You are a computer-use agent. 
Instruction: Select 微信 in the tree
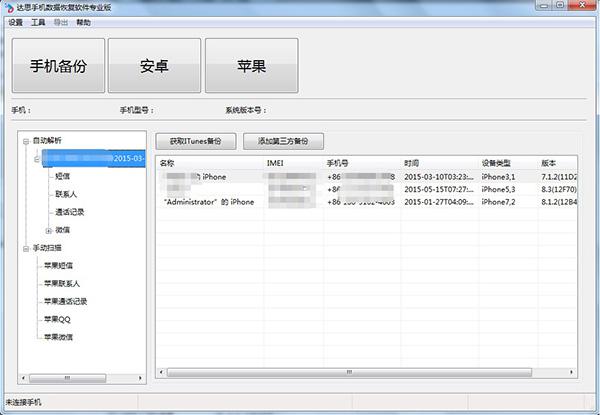[62, 230]
